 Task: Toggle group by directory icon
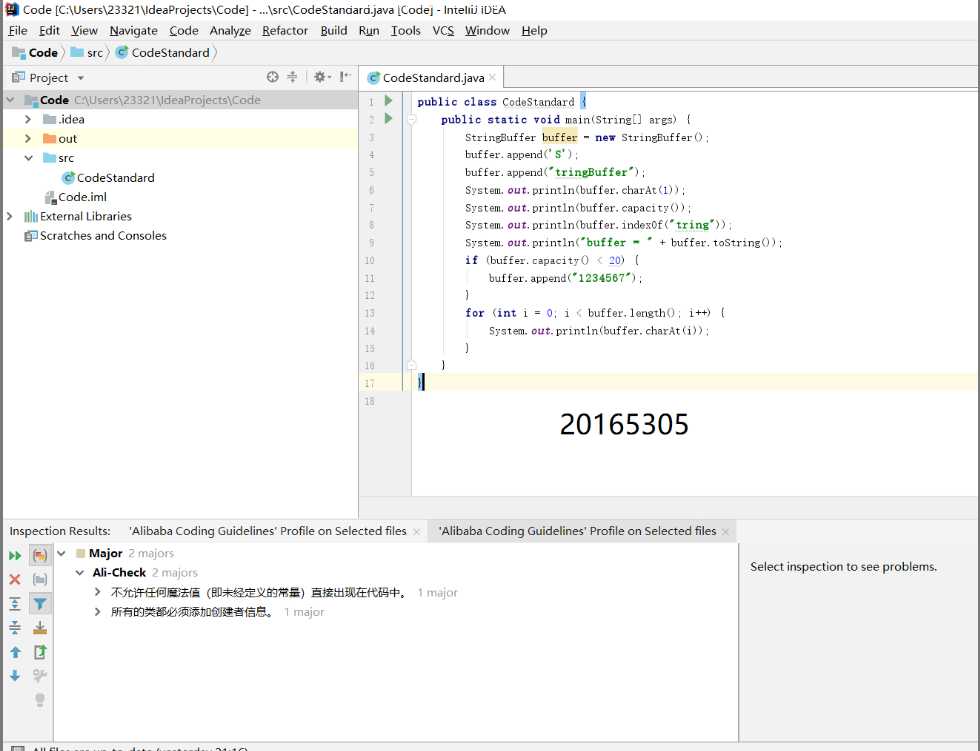(x=40, y=579)
